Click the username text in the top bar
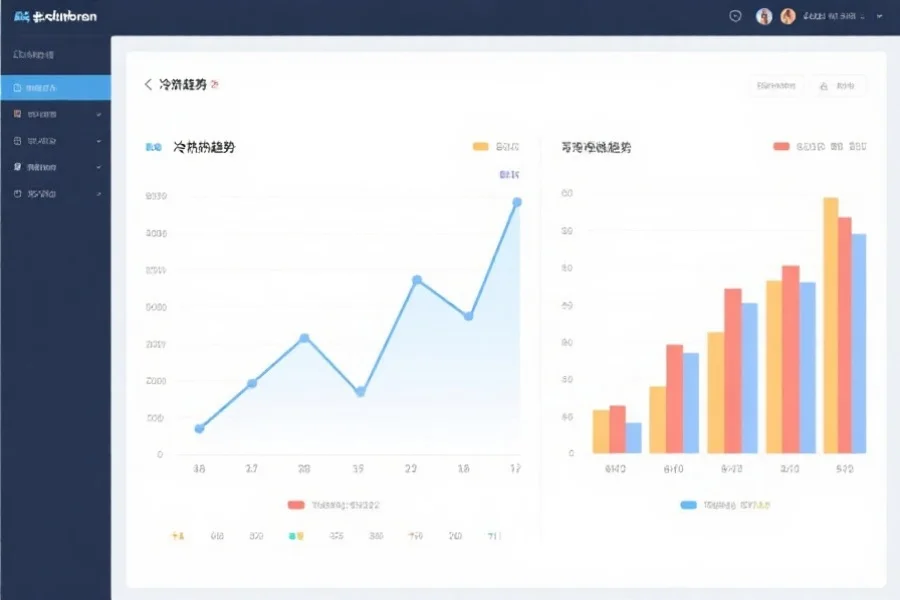The image size is (900, 600). [830, 17]
